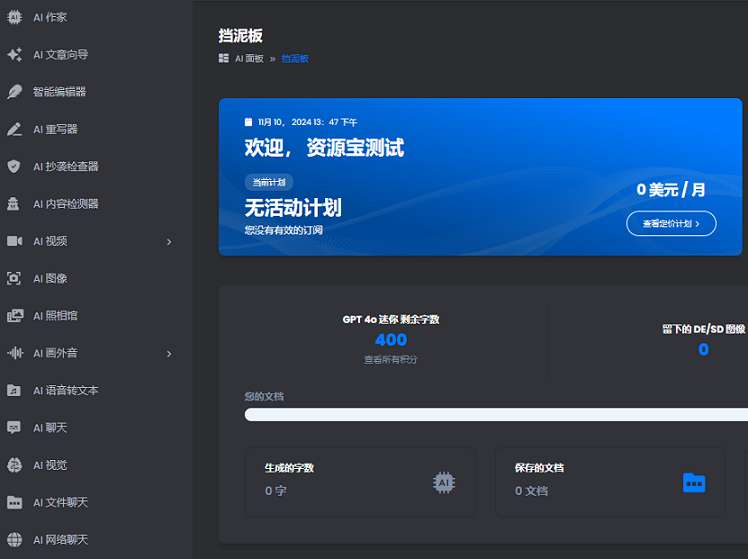This screenshot has width=748, height=559.
Task: Click the 您的文档 progress bar
Action: [x=496, y=414]
